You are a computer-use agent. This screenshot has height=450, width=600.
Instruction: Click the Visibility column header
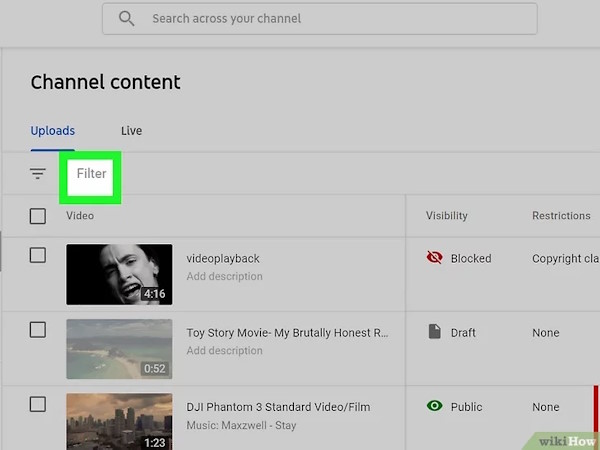[x=446, y=216]
